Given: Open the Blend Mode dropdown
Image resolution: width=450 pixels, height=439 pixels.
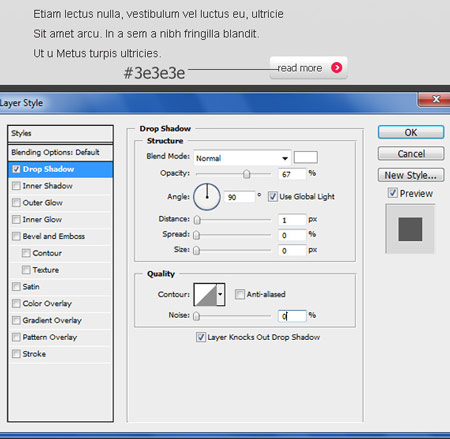Looking at the screenshot, I should point(242,158).
